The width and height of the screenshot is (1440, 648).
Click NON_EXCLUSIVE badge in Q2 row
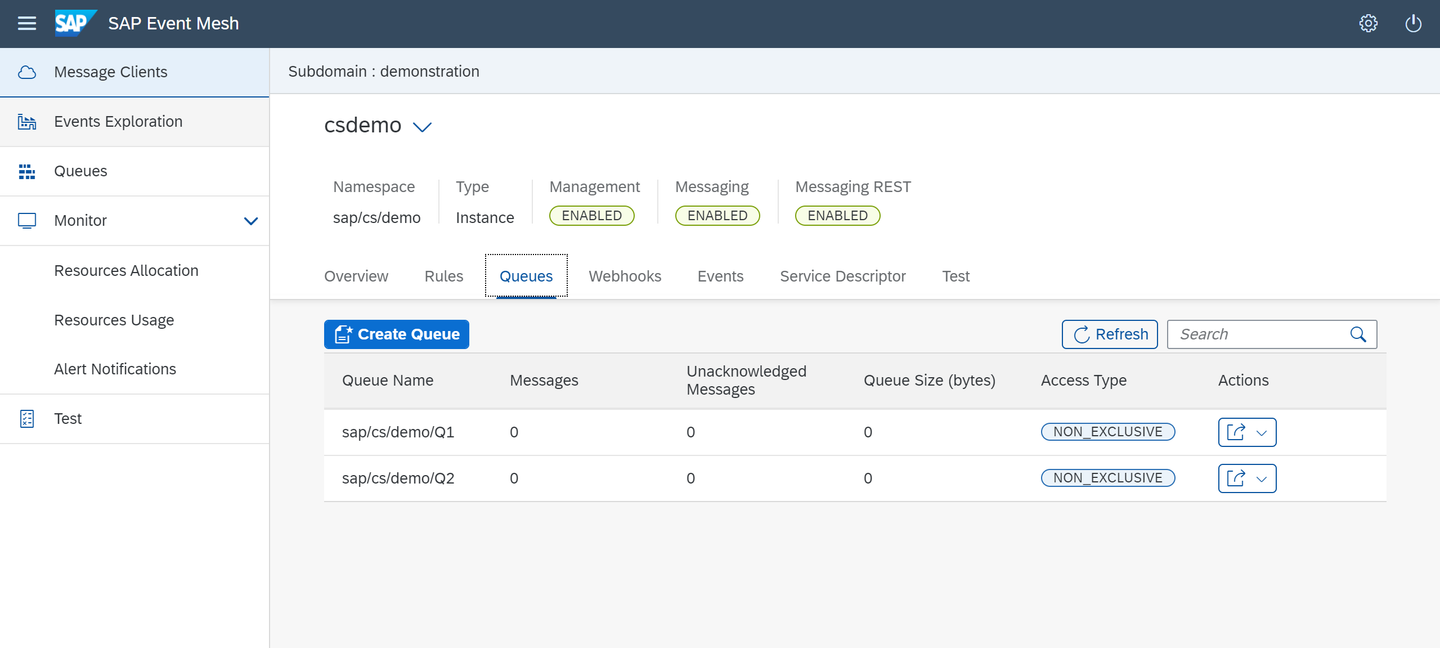click(x=1108, y=478)
